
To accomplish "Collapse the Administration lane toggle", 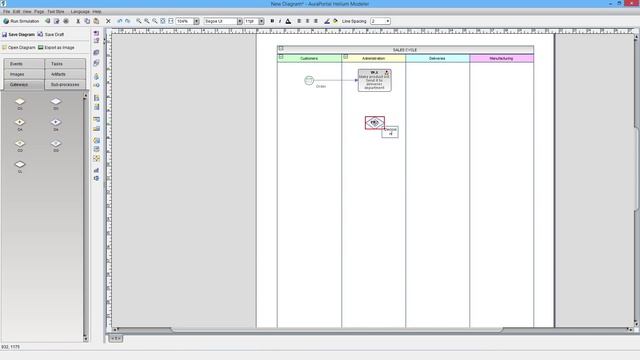I will [x=345, y=57].
